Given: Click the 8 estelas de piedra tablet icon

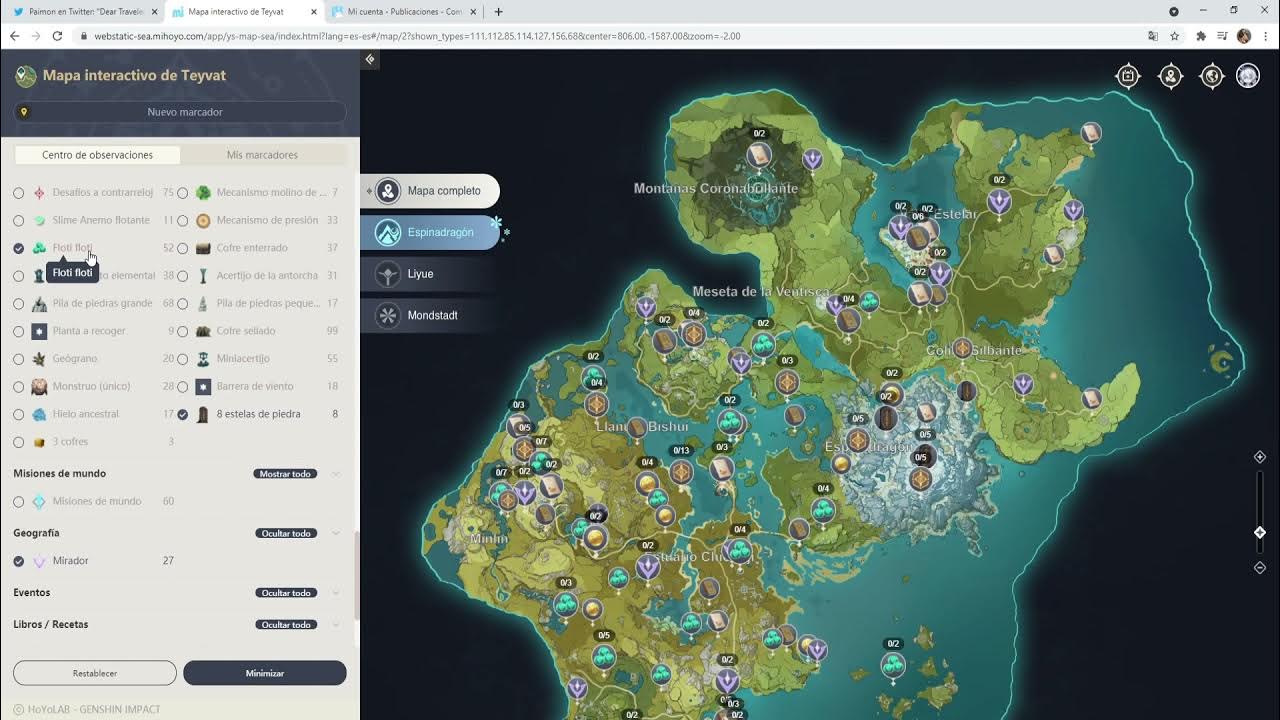Looking at the screenshot, I should coord(203,414).
